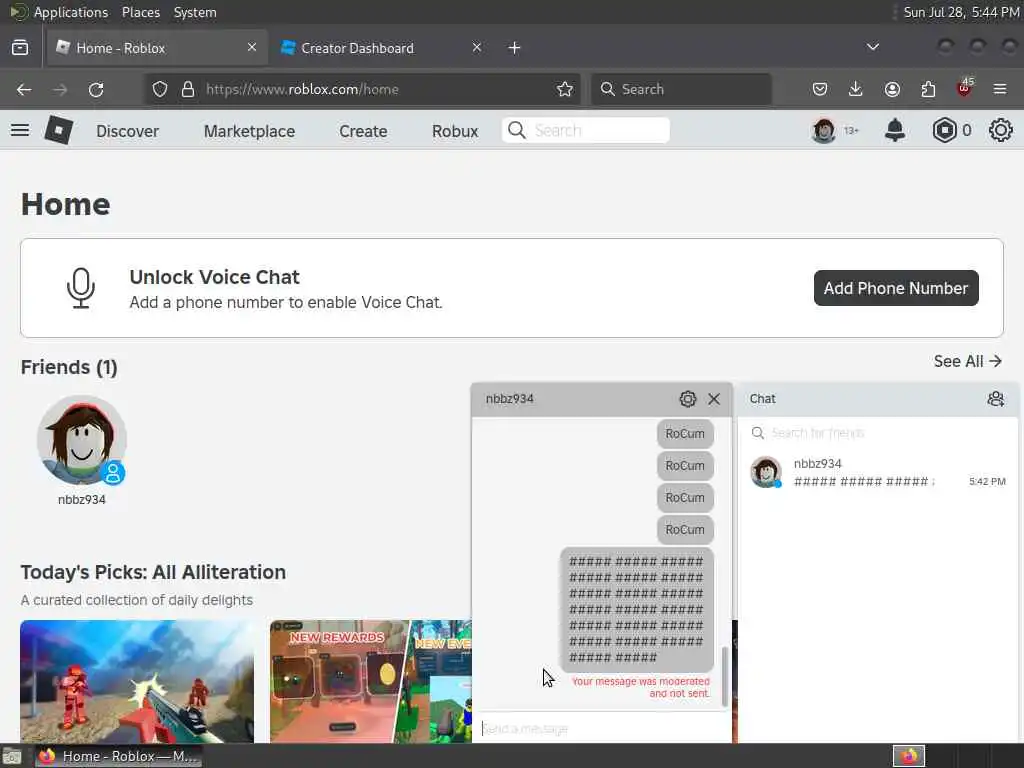Open the Firefox extensions puzzle icon
The width and height of the screenshot is (1024, 768).
(x=928, y=89)
